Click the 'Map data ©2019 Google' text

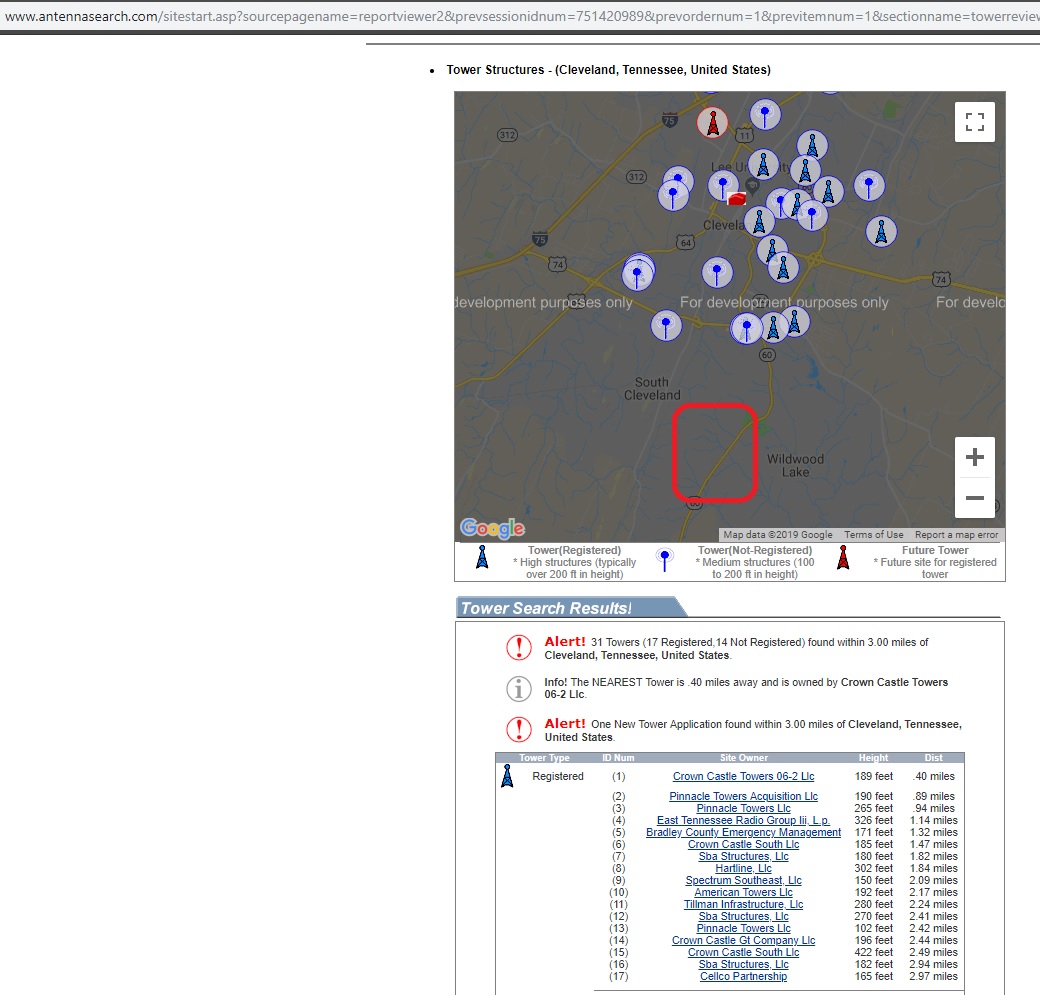[777, 535]
